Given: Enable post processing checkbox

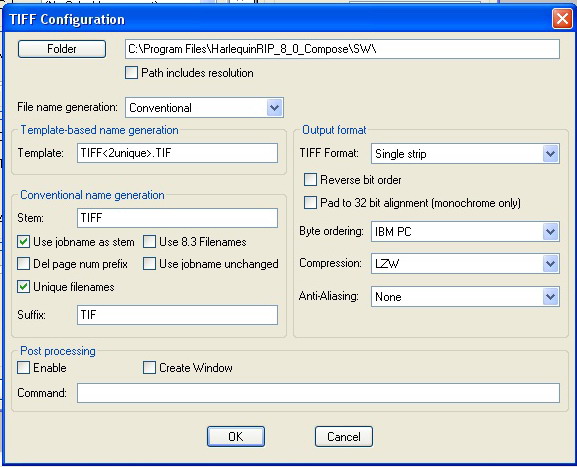Looking at the screenshot, I should click(x=24, y=368).
